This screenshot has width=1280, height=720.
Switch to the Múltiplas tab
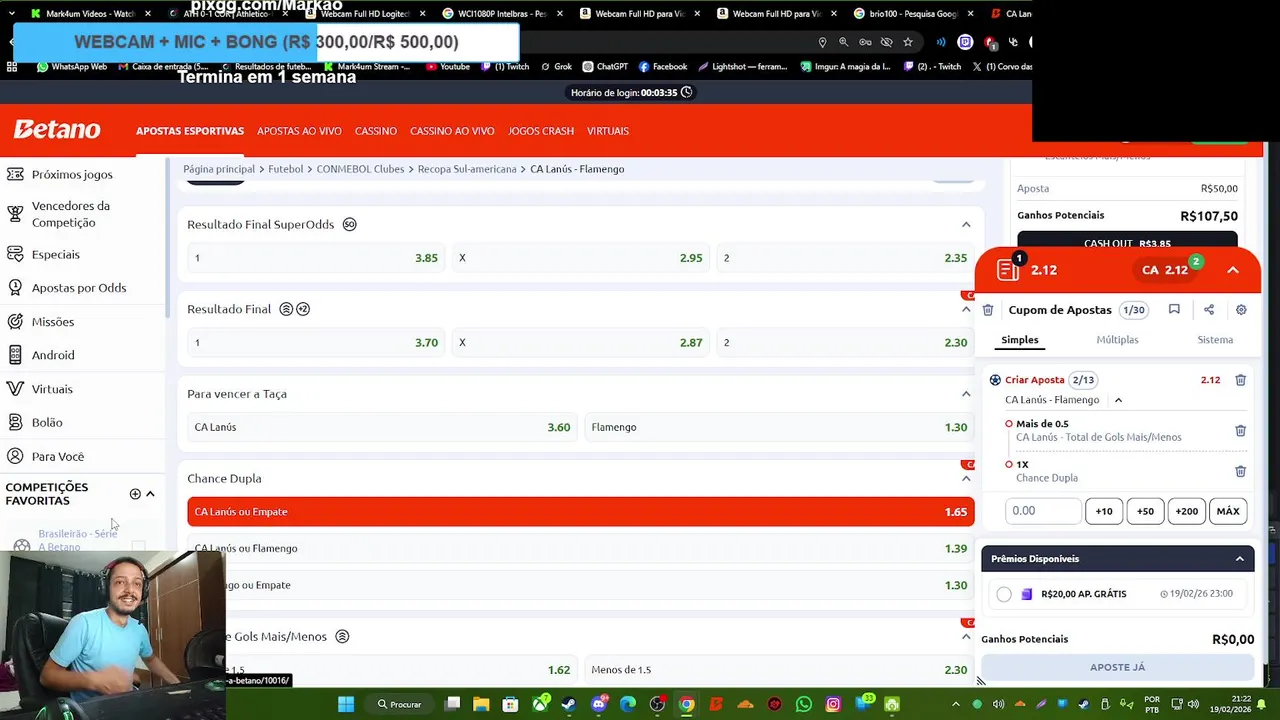pyautogui.click(x=1117, y=340)
